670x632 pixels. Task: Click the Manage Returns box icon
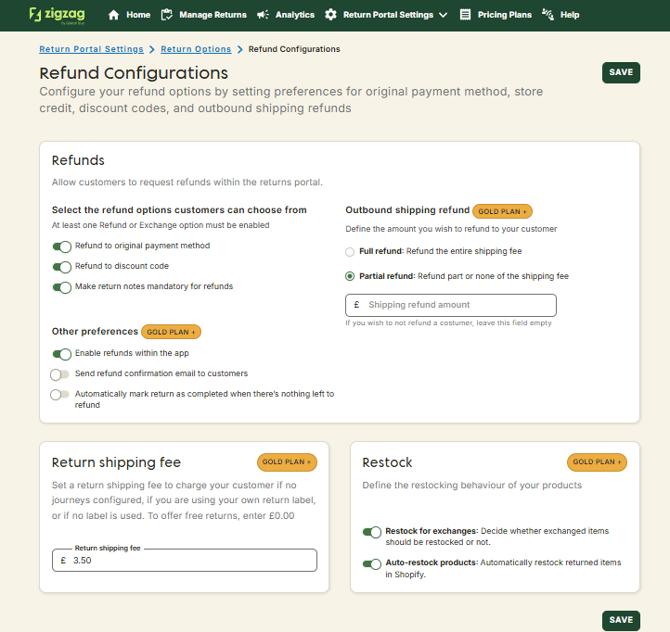point(166,15)
